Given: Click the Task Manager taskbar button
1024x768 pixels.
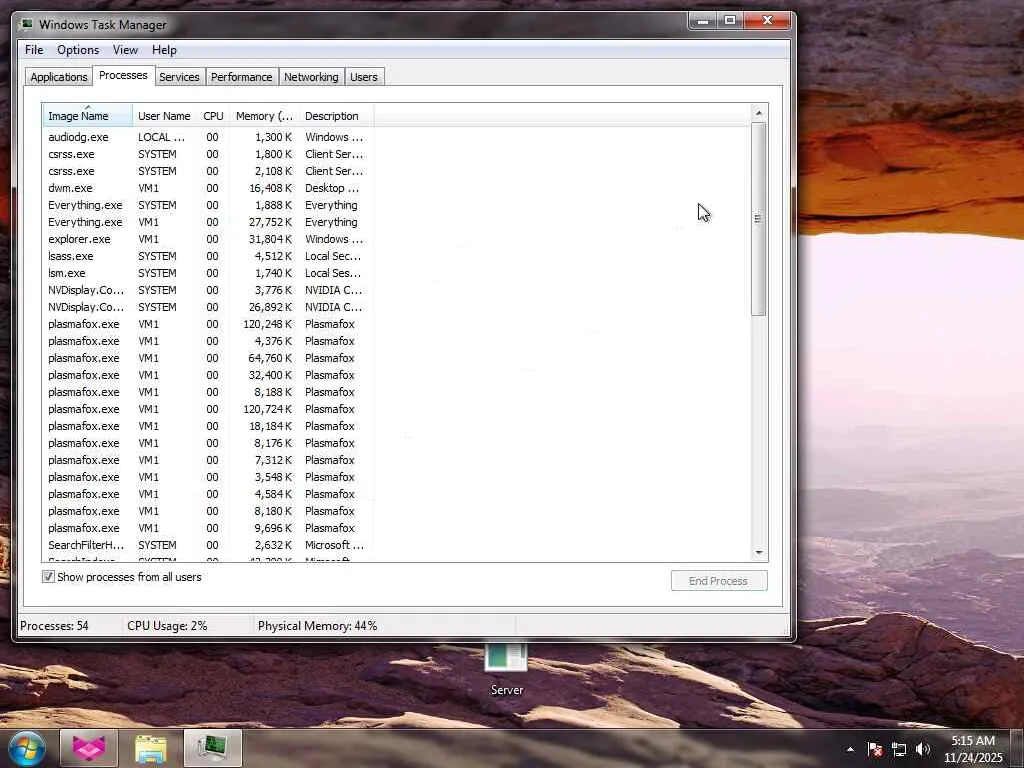Looking at the screenshot, I should pos(213,748).
